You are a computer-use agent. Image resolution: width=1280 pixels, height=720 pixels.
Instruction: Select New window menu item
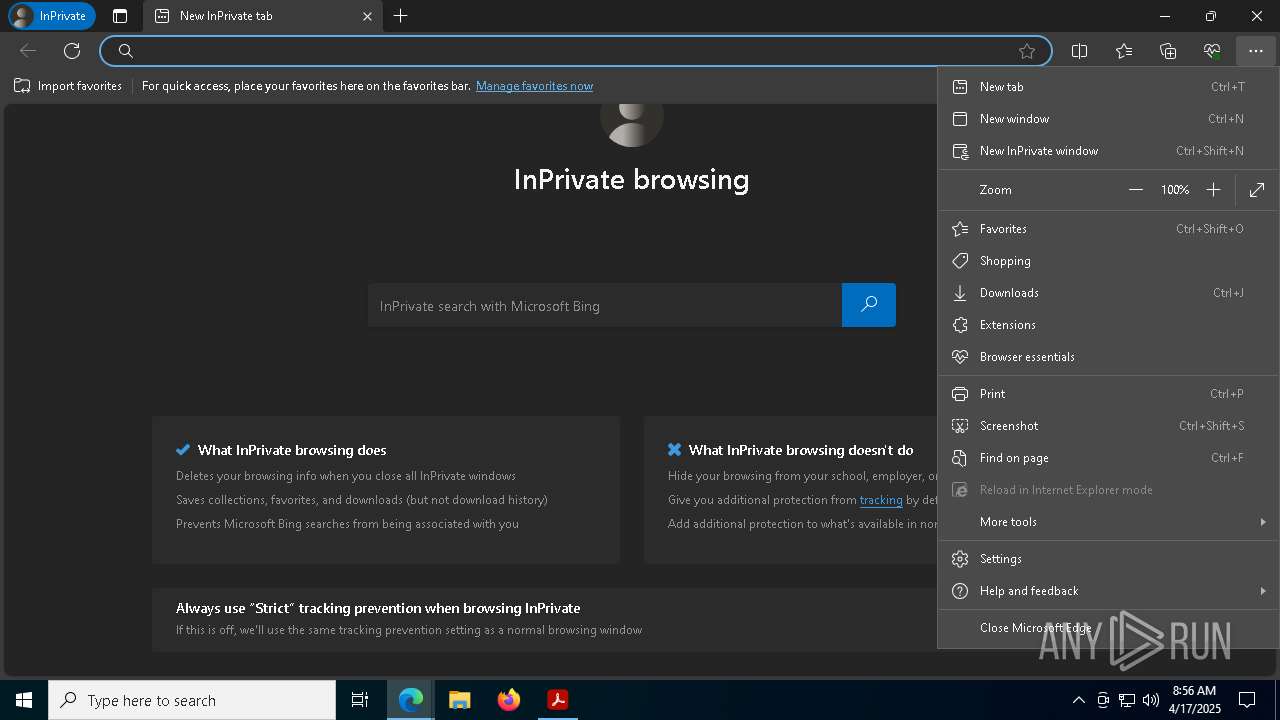1108,119
